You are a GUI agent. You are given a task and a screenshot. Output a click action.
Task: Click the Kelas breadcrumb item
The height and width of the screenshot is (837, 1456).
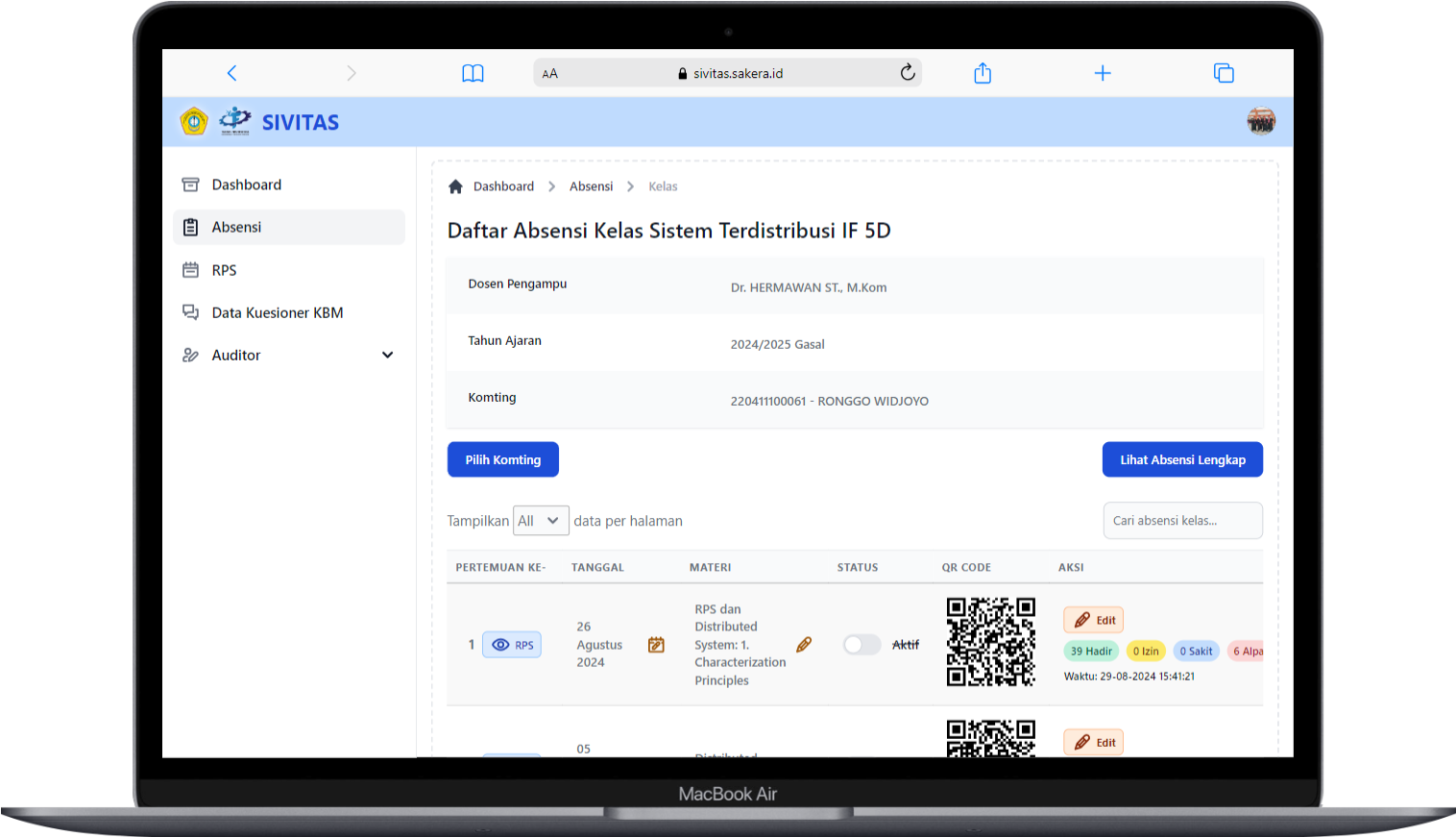[x=663, y=186]
